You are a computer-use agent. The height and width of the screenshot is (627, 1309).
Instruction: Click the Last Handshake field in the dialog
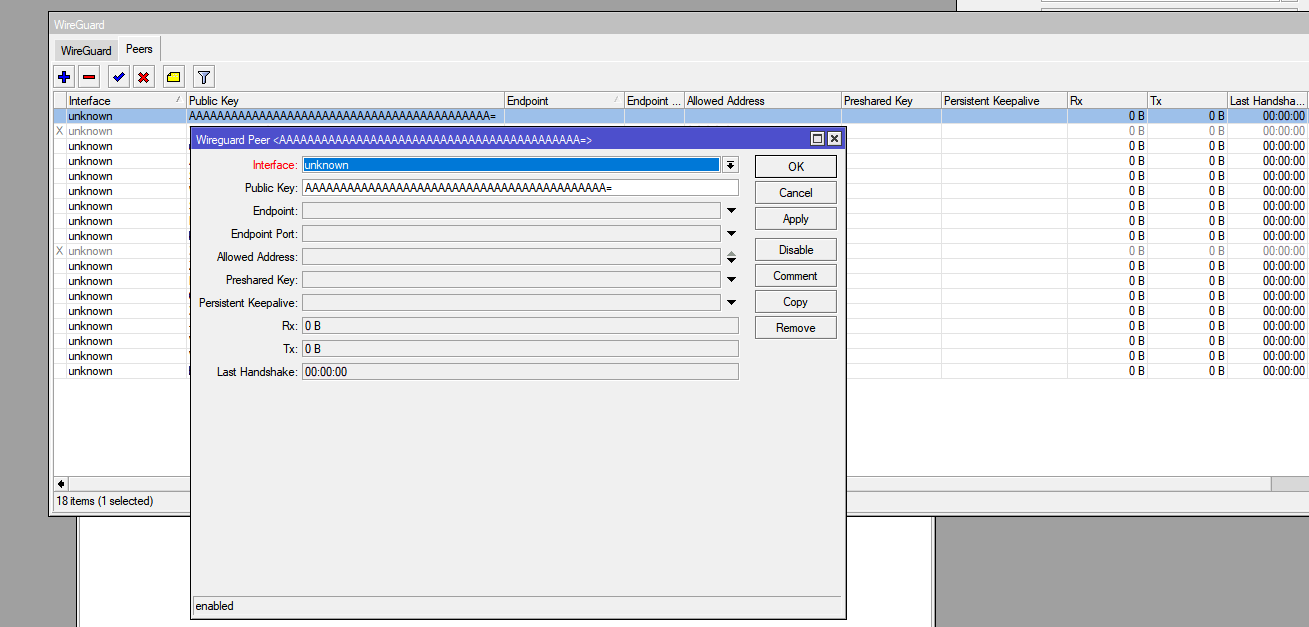(520, 372)
